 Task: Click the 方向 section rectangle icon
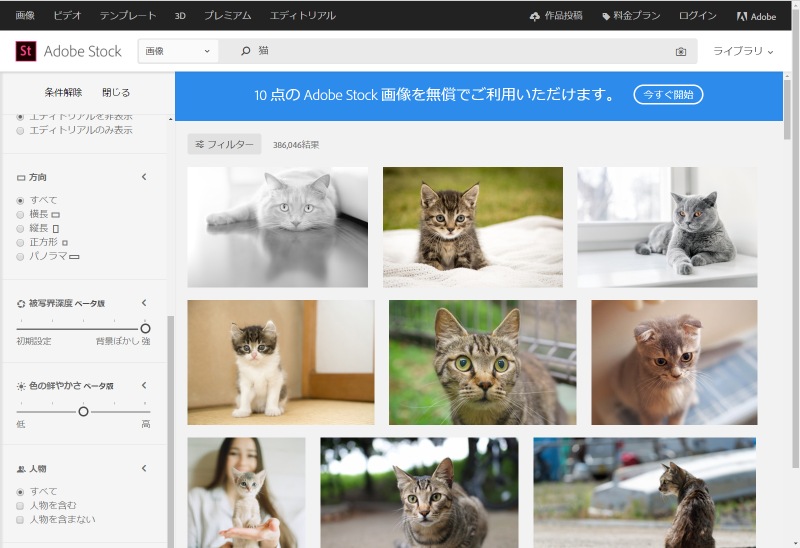click(21, 178)
